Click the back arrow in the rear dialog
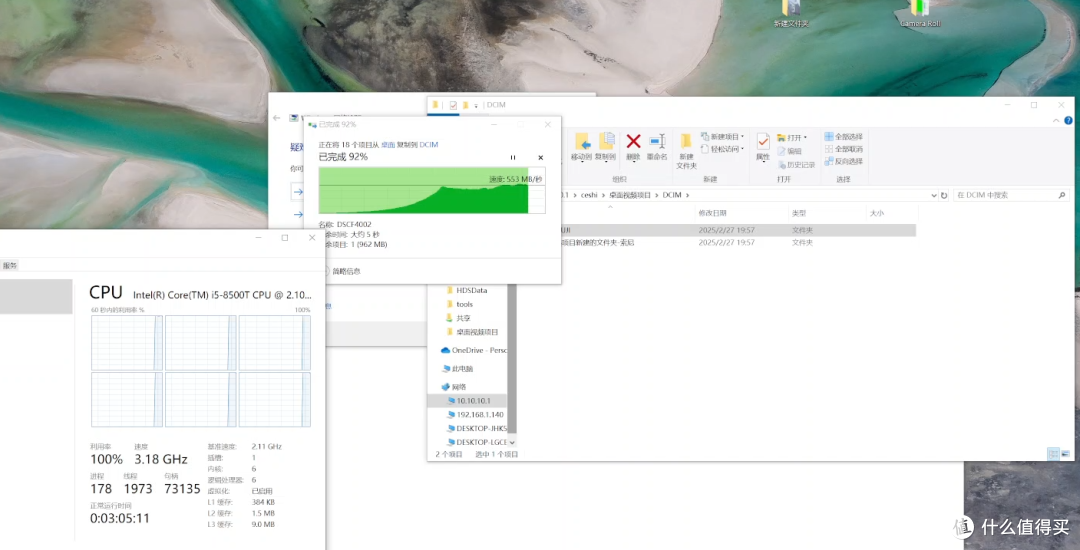The height and width of the screenshot is (550, 1080). [276, 118]
